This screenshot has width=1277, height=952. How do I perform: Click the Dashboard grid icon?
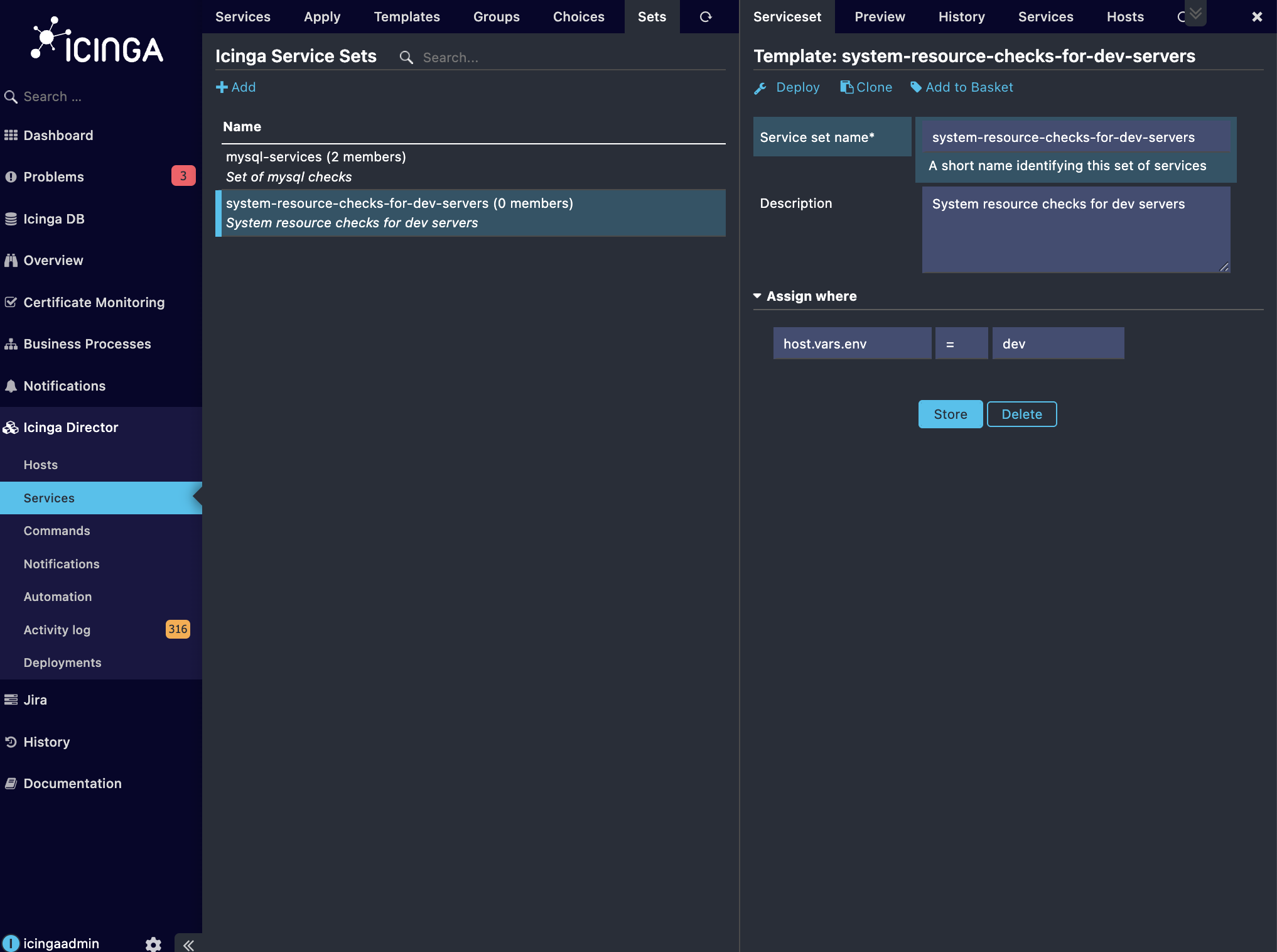point(11,135)
